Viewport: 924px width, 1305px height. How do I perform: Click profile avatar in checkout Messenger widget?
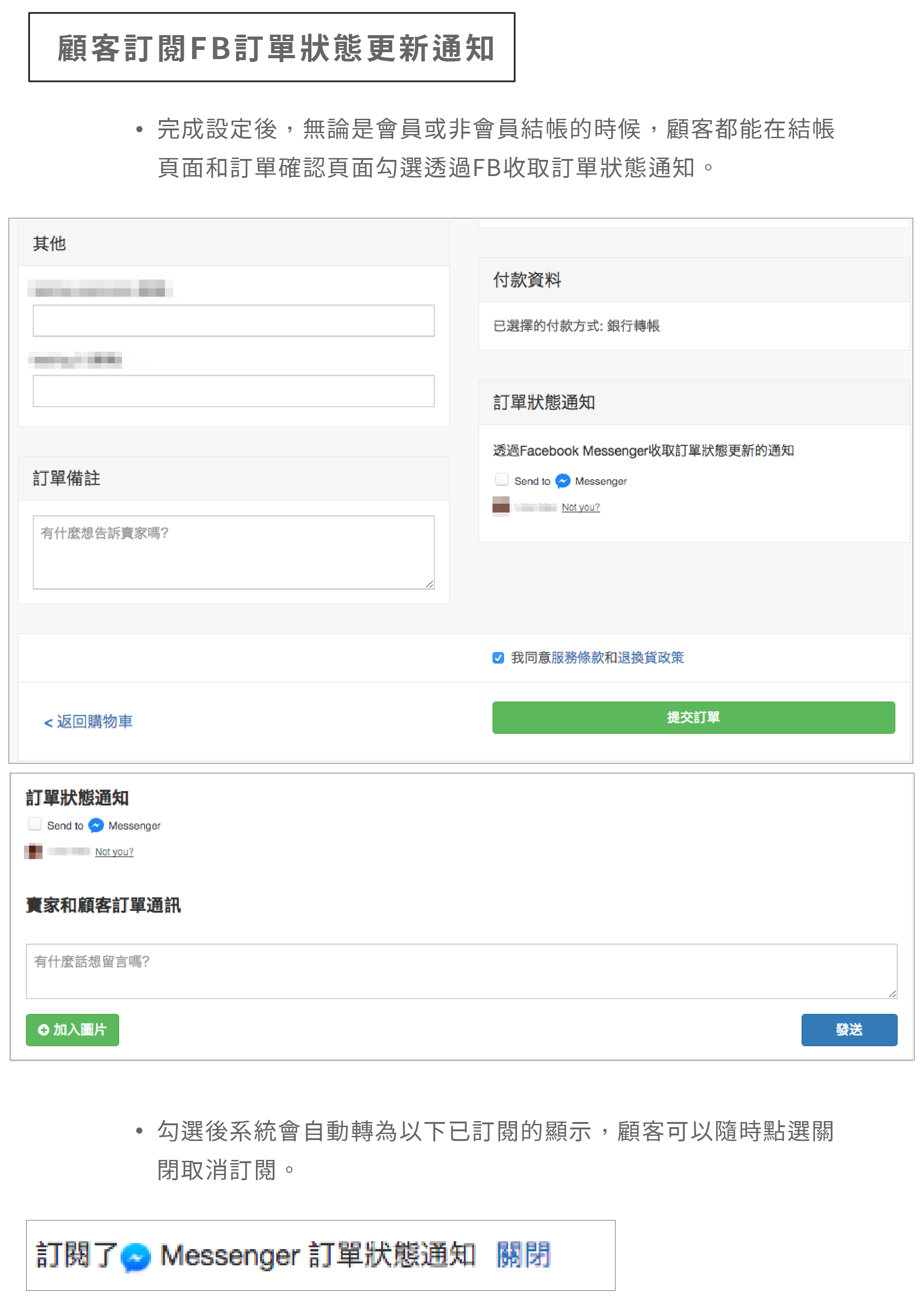tap(501, 506)
